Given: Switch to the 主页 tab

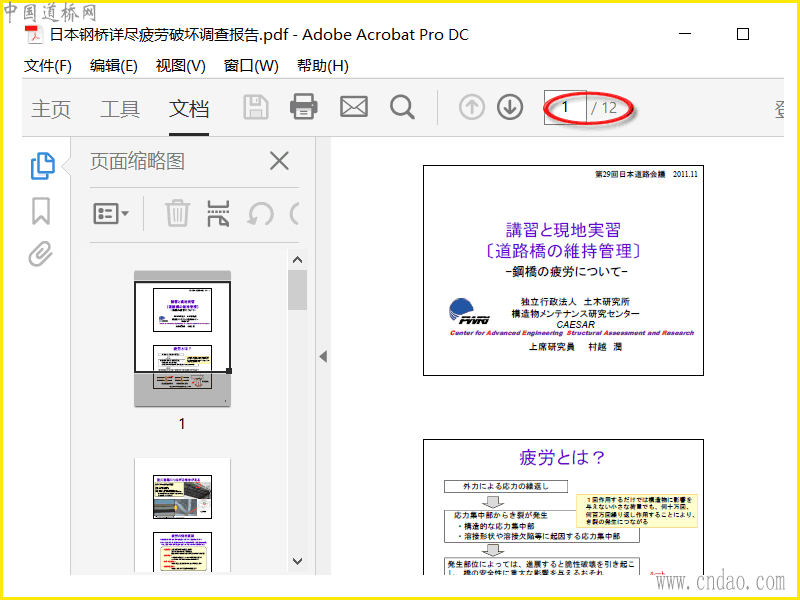Looking at the screenshot, I should coord(51,109).
